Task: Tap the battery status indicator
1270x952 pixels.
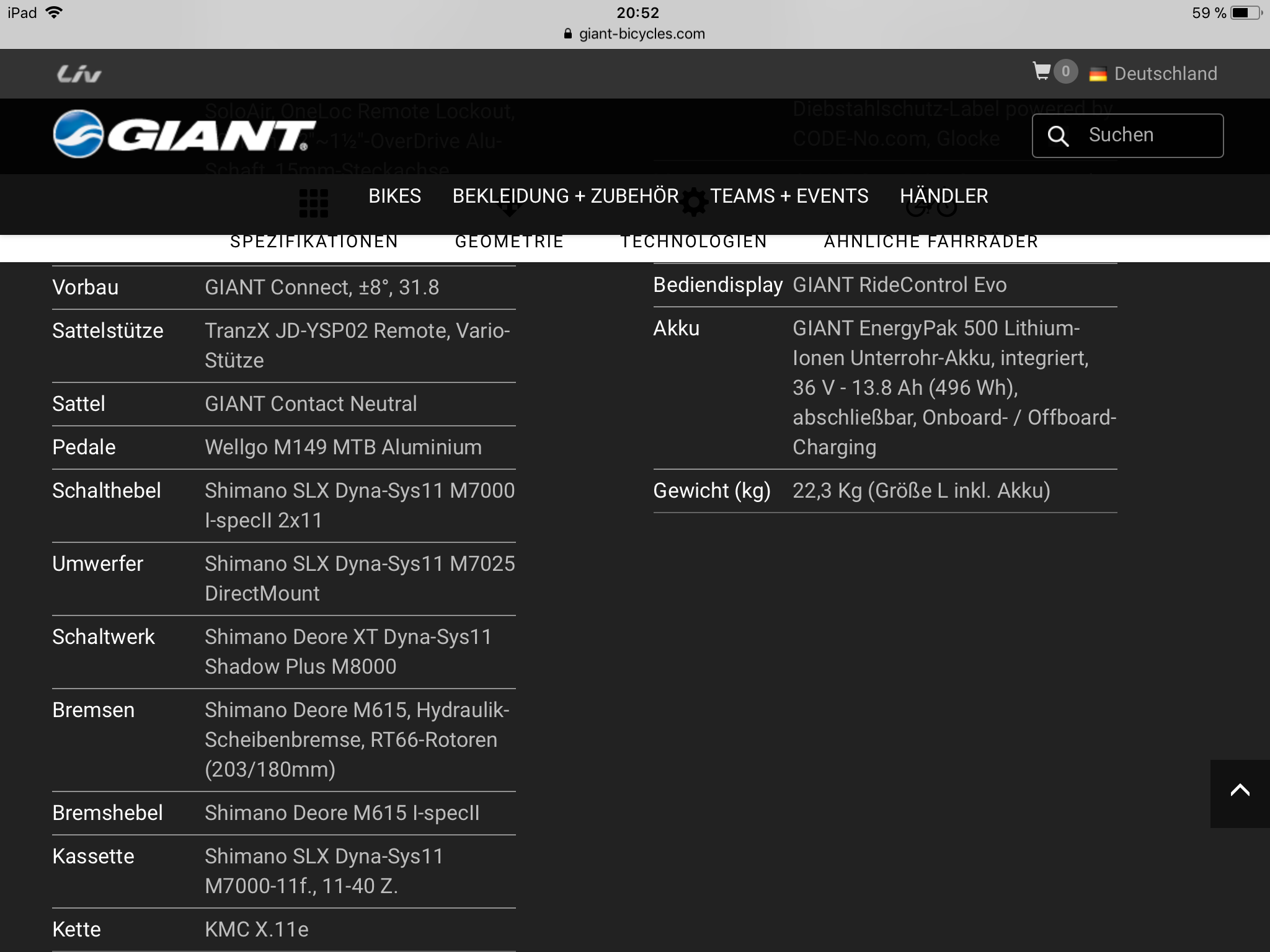Action: [x=1245, y=13]
